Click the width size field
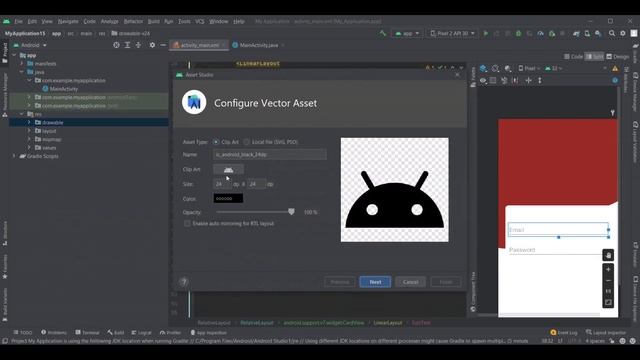The image size is (640, 360). (222, 184)
